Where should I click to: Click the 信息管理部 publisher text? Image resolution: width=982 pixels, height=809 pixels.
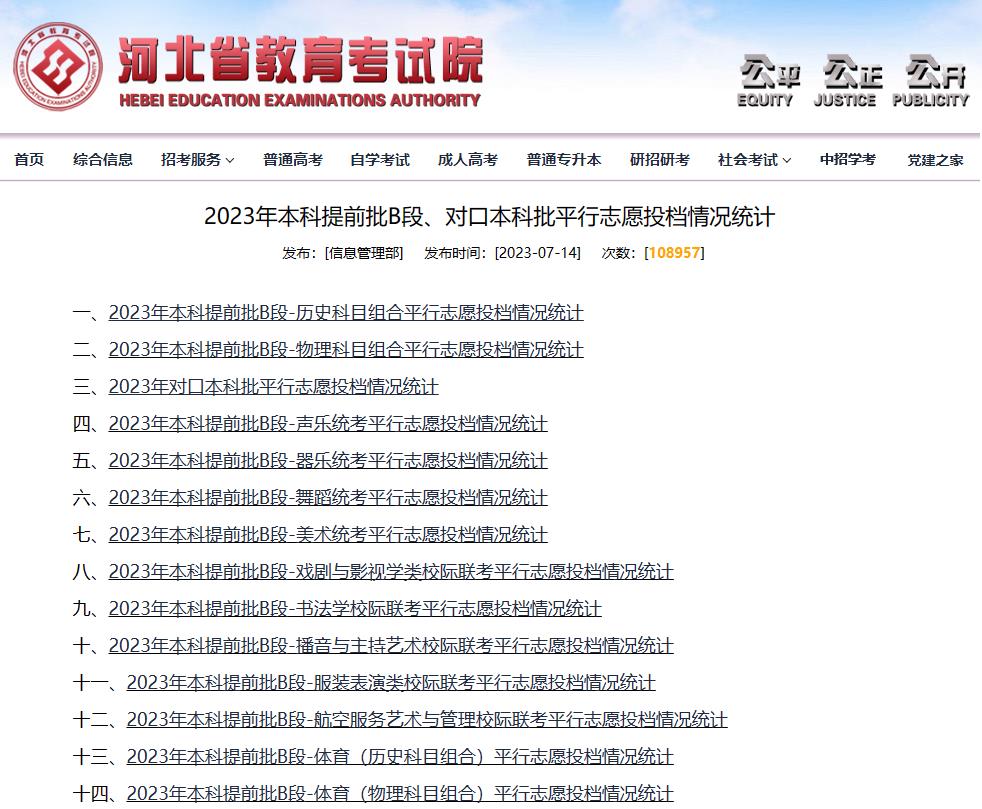tap(364, 252)
